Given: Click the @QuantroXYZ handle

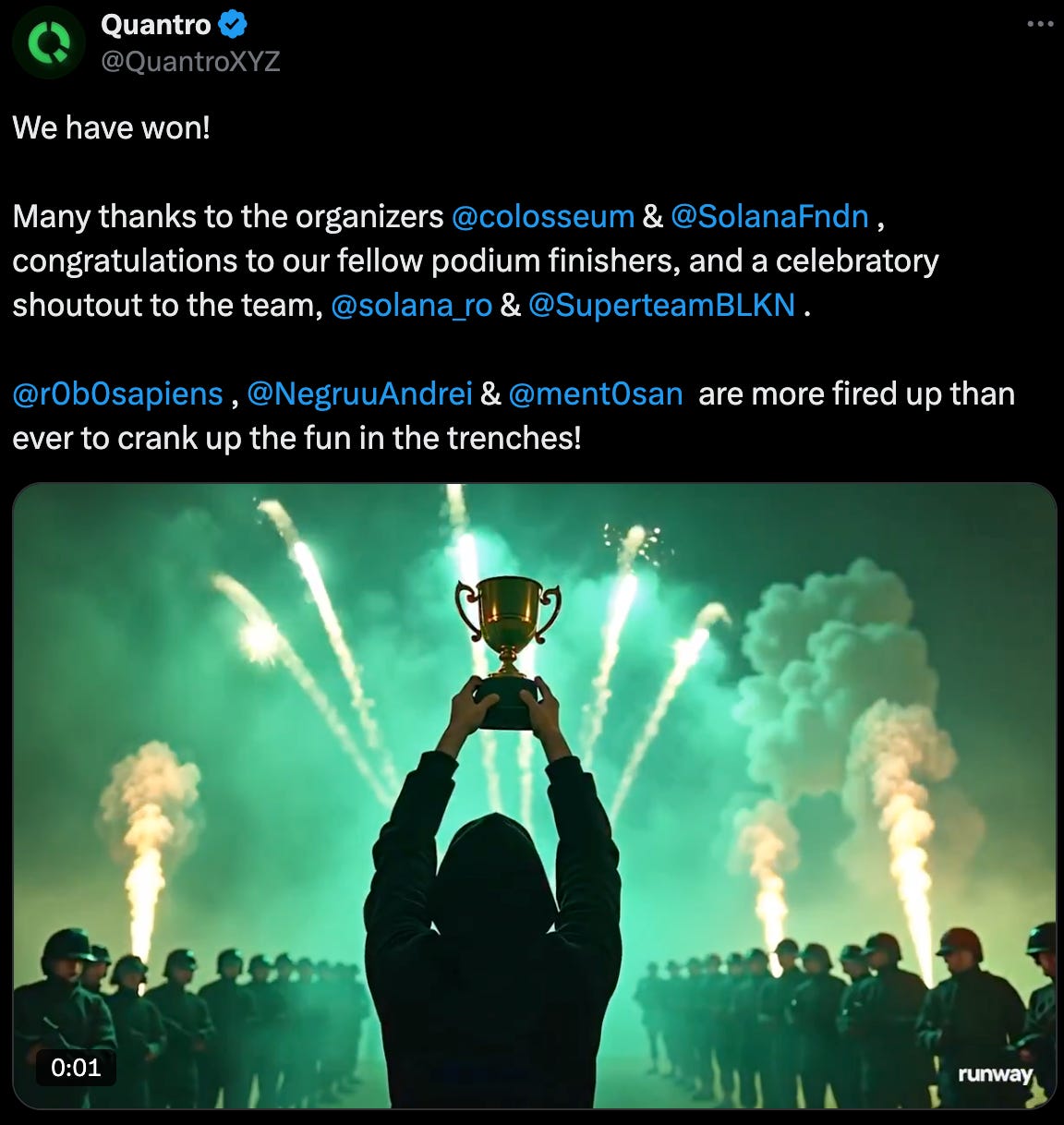Looking at the screenshot, I should 189,61.
